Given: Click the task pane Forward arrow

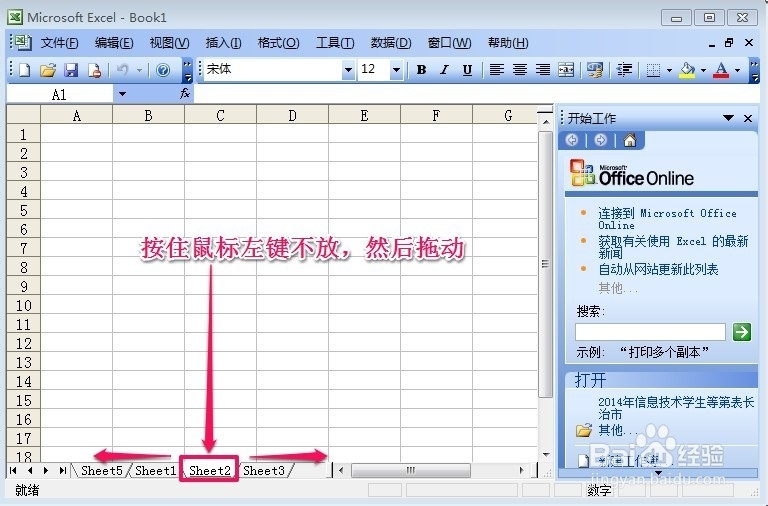Looking at the screenshot, I should coord(600,141).
